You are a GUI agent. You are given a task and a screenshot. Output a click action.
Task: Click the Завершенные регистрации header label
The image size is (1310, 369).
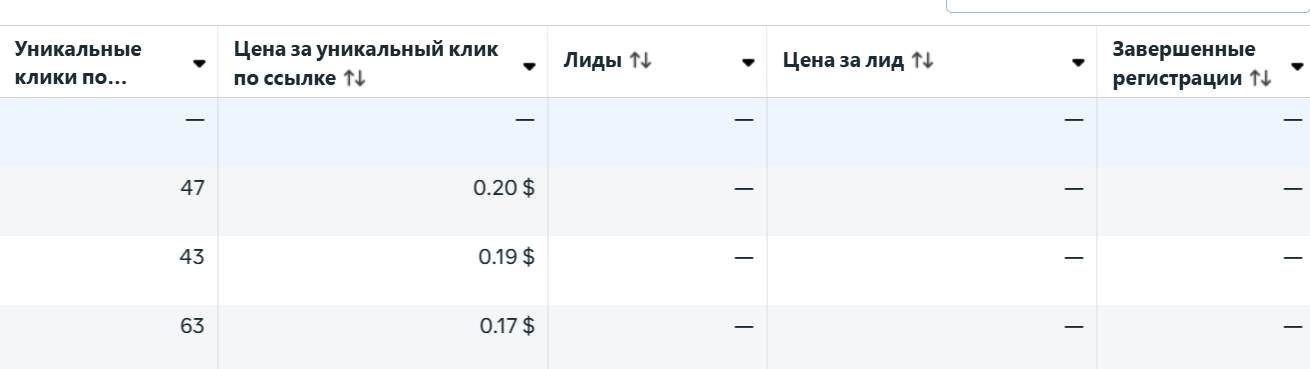pyautogui.click(x=1183, y=64)
